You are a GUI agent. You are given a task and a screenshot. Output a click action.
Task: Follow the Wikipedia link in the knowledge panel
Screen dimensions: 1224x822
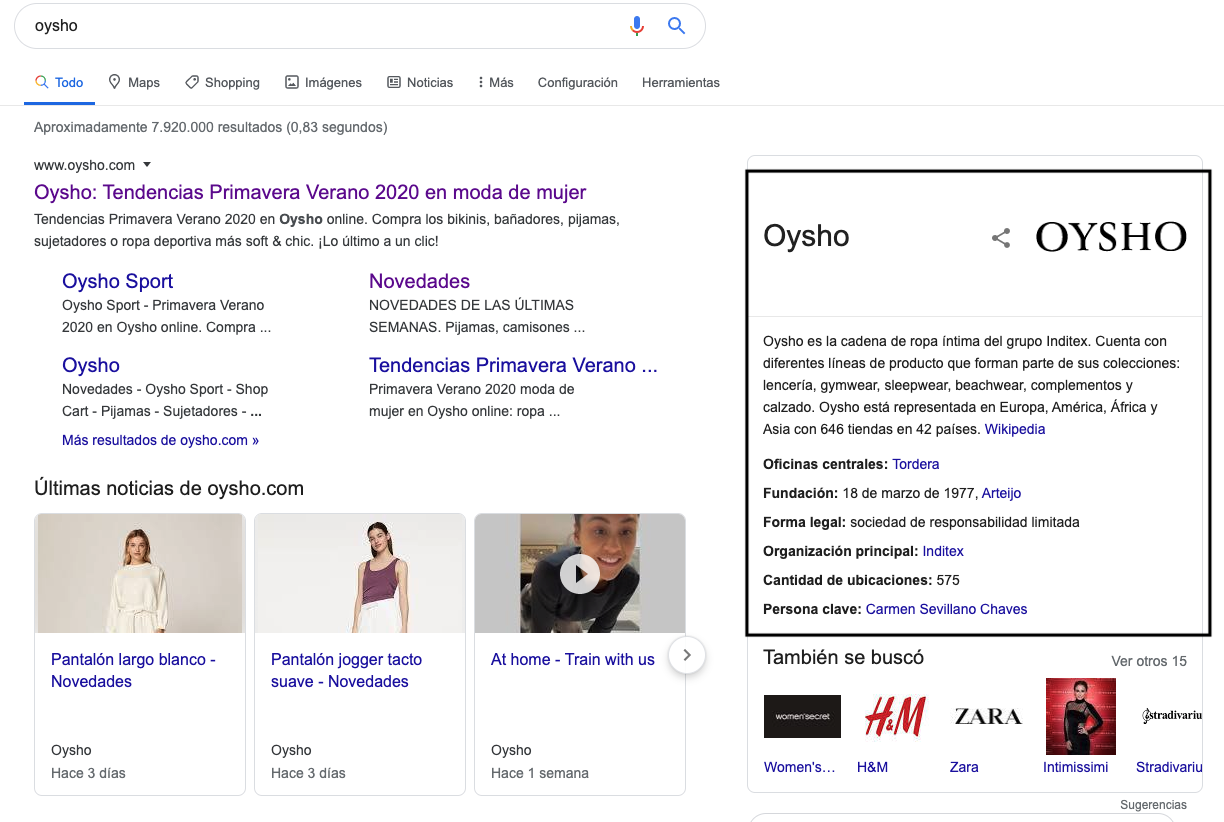[1014, 429]
